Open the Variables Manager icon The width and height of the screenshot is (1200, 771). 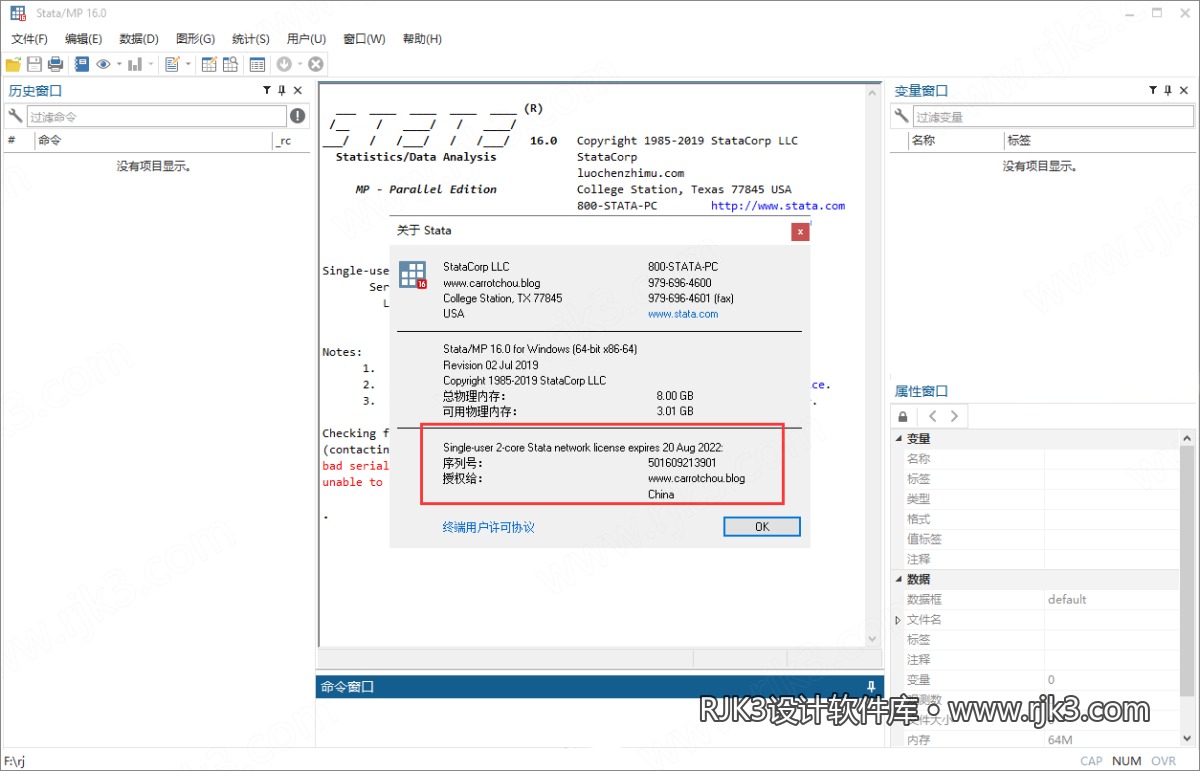(x=257, y=64)
